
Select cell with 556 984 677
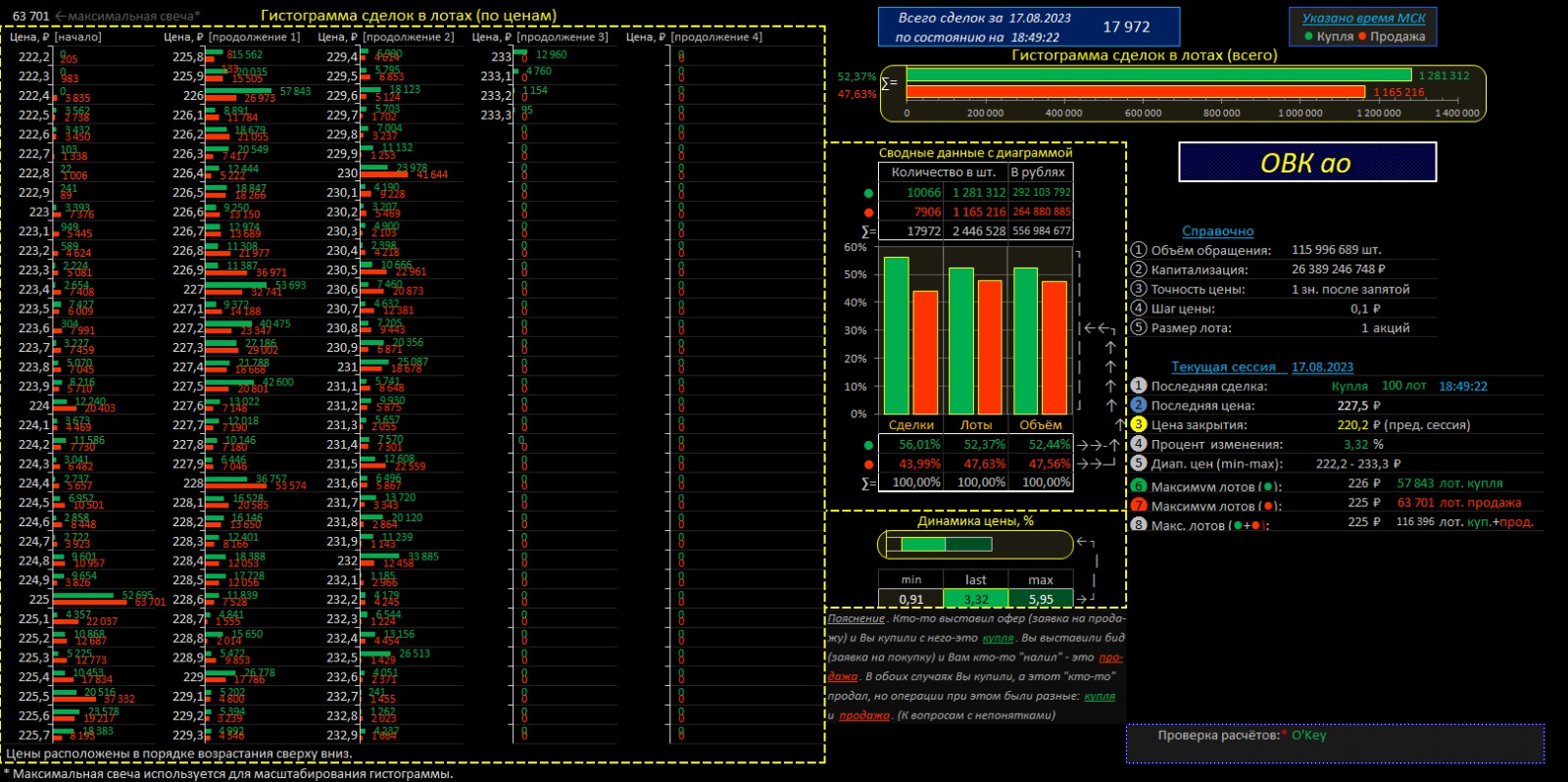tap(1041, 231)
